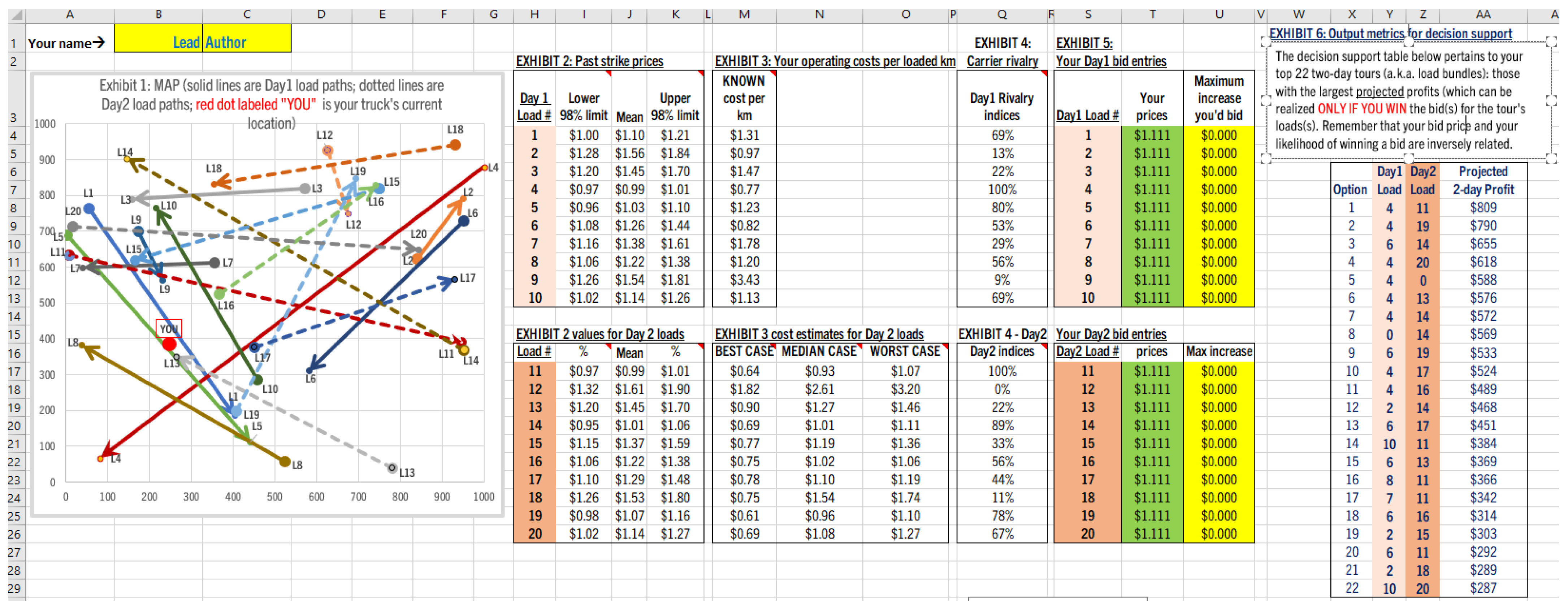The image size is (1568, 609).
Task: Select the $809 projected profit cell
Action: point(1483,208)
